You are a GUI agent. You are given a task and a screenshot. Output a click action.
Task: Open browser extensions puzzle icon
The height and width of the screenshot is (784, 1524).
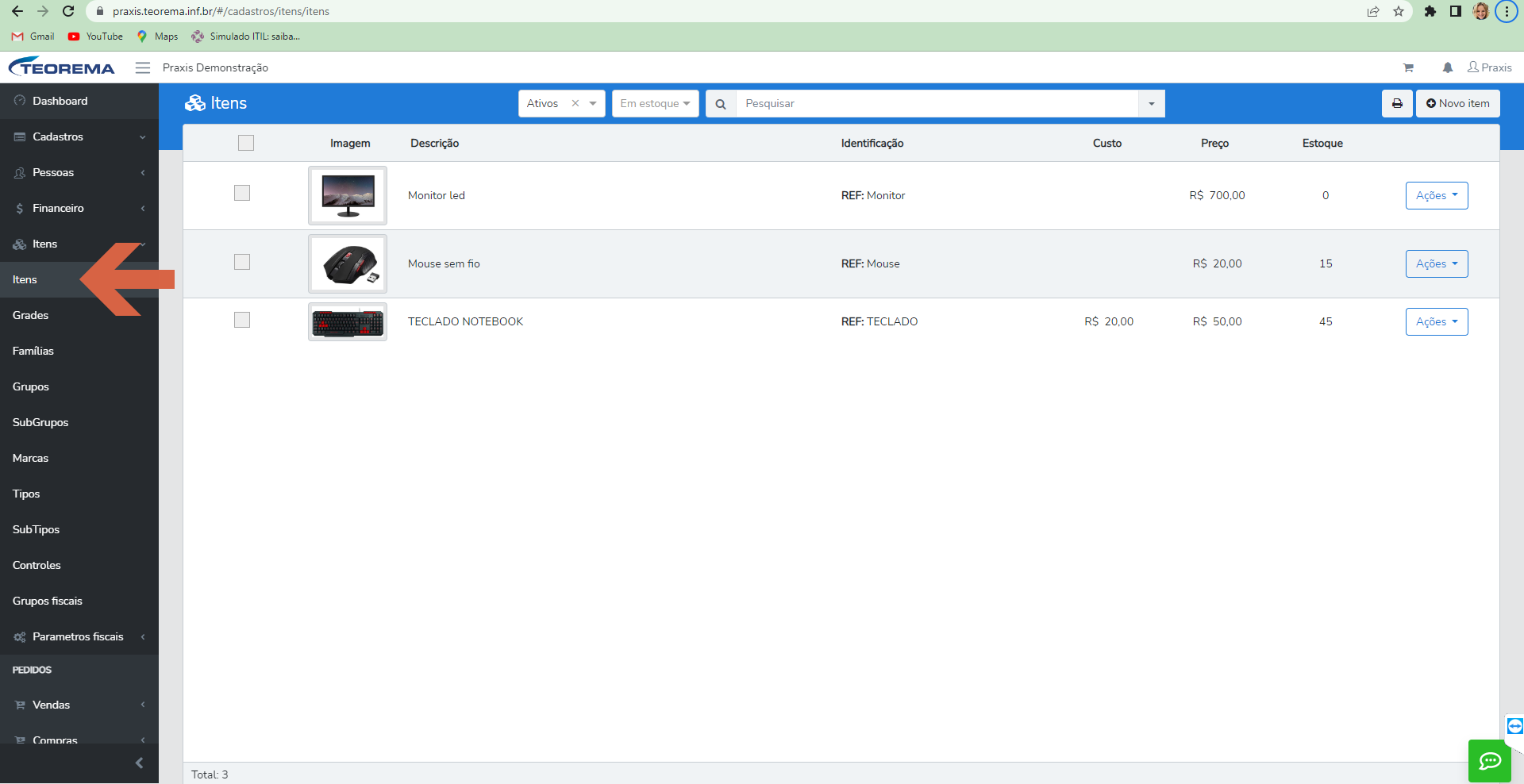coord(1430,11)
